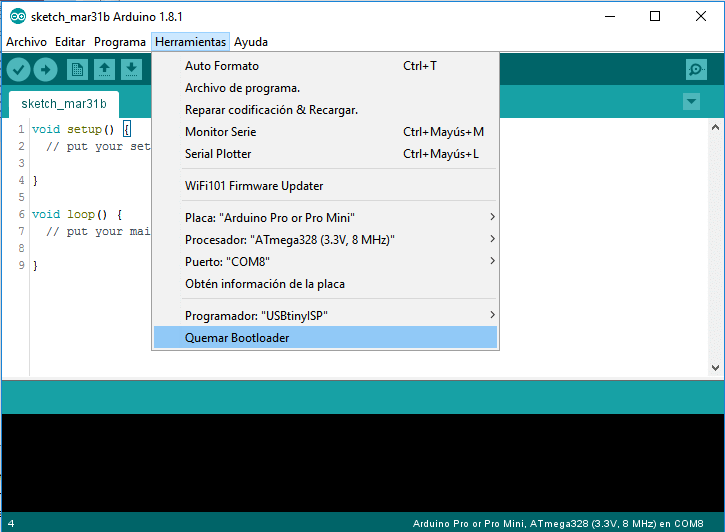Close the Arduino window
Image resolution: width=725 pixels, height=532 pixels.
click(x=700, y=17)
